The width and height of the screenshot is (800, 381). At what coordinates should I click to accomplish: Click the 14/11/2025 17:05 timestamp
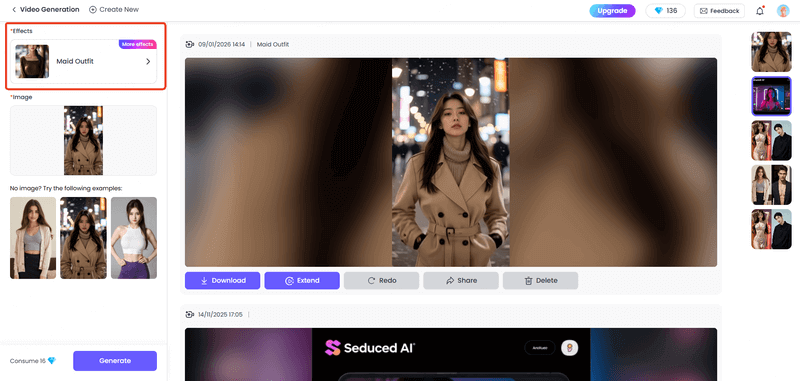tap(220, 314)
